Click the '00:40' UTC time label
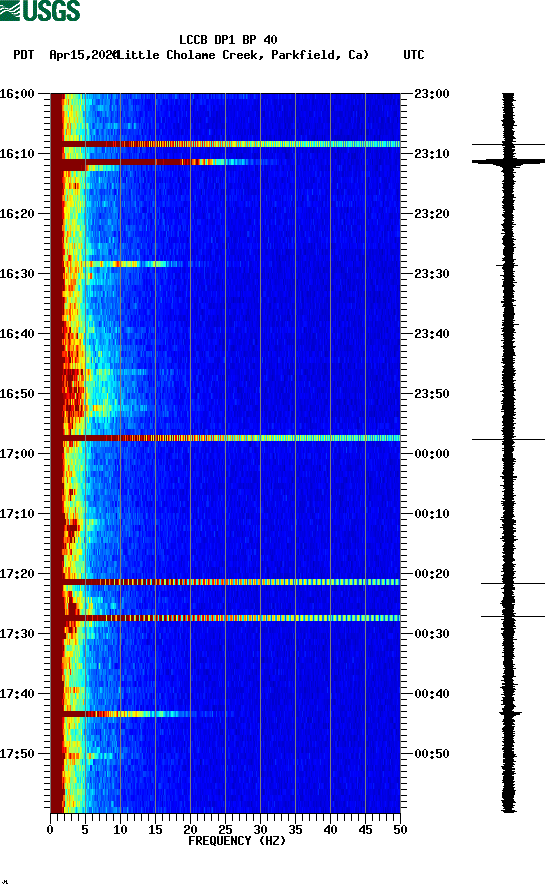The image size is (552, 893). click(x=432, y=694)
